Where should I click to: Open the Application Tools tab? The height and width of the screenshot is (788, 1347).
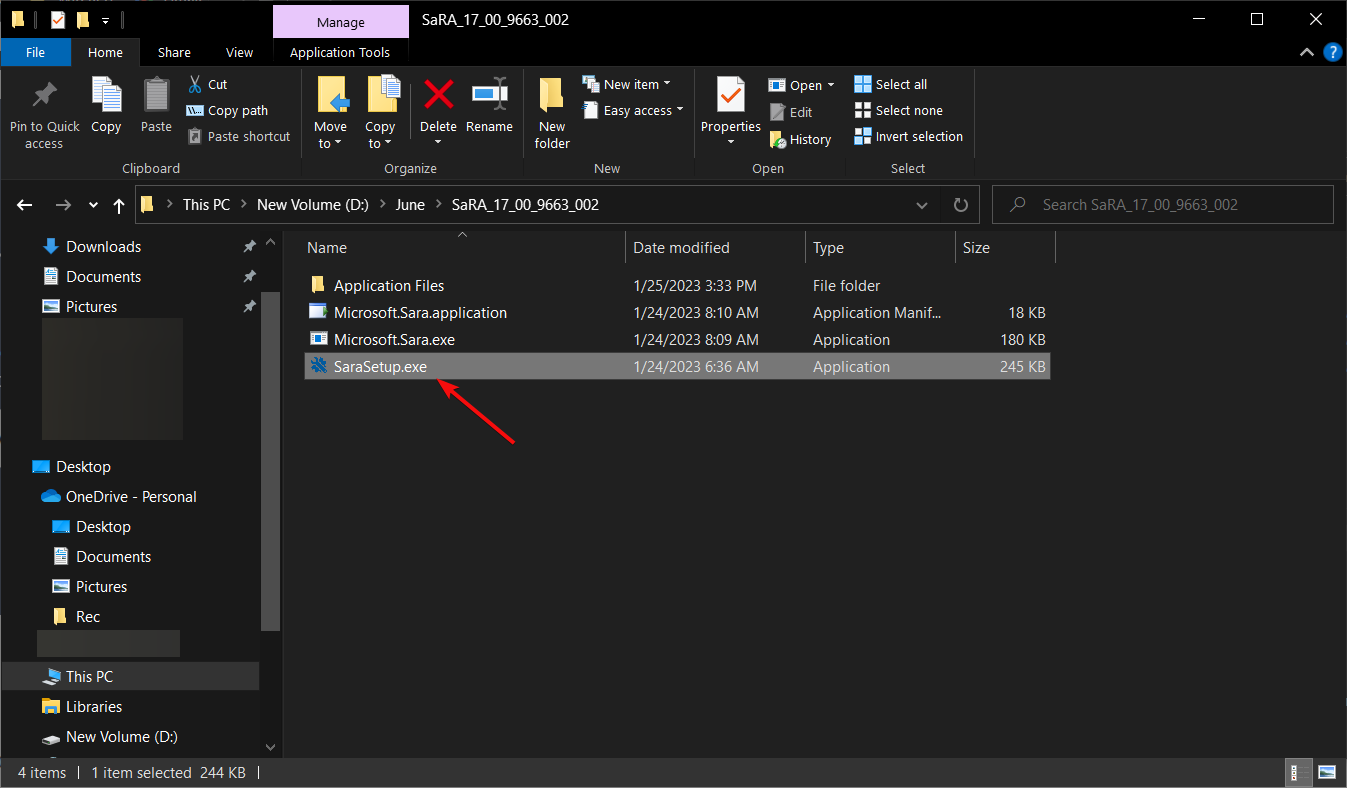[340, 52]
